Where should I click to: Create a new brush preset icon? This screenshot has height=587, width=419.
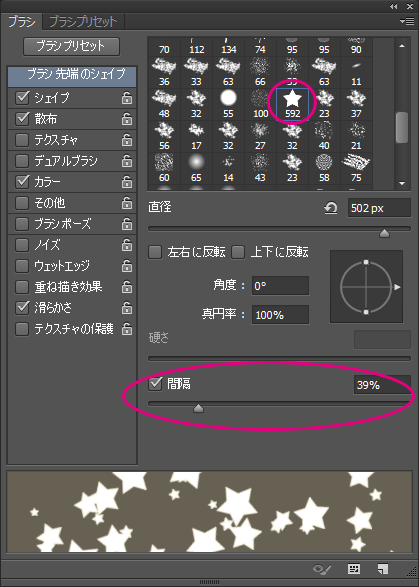click(x=383, y=569)
